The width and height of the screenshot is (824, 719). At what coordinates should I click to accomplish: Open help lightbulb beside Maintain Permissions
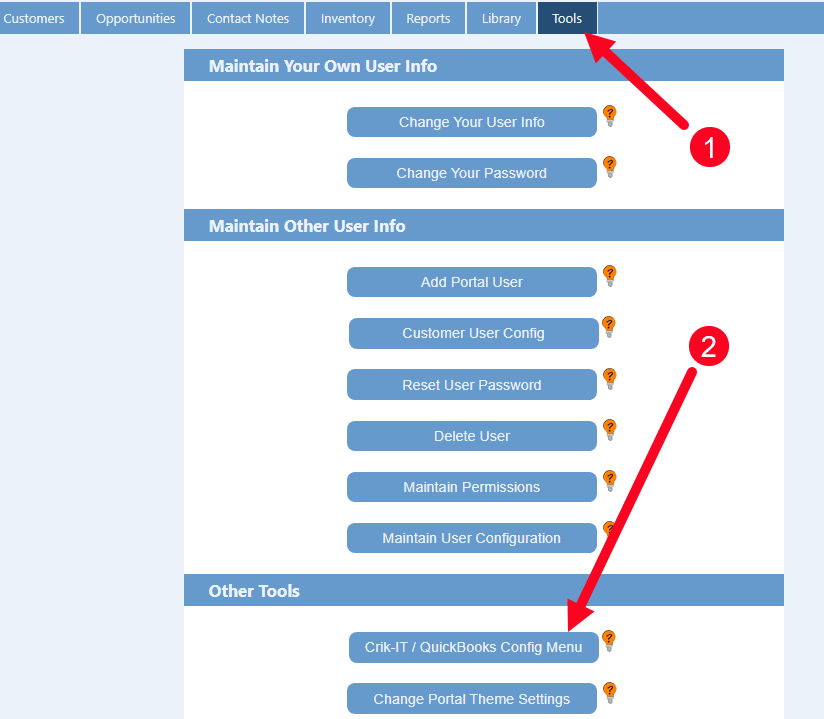coord(609,481)
